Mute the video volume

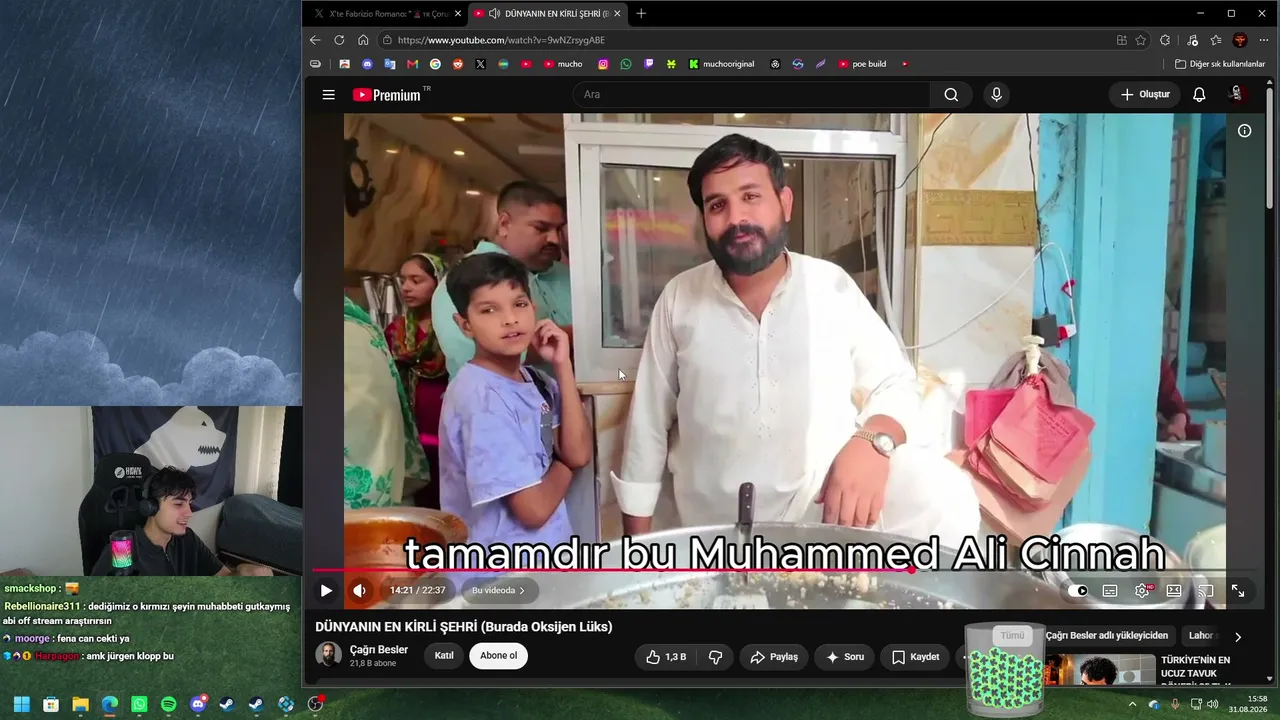(359, 591)
